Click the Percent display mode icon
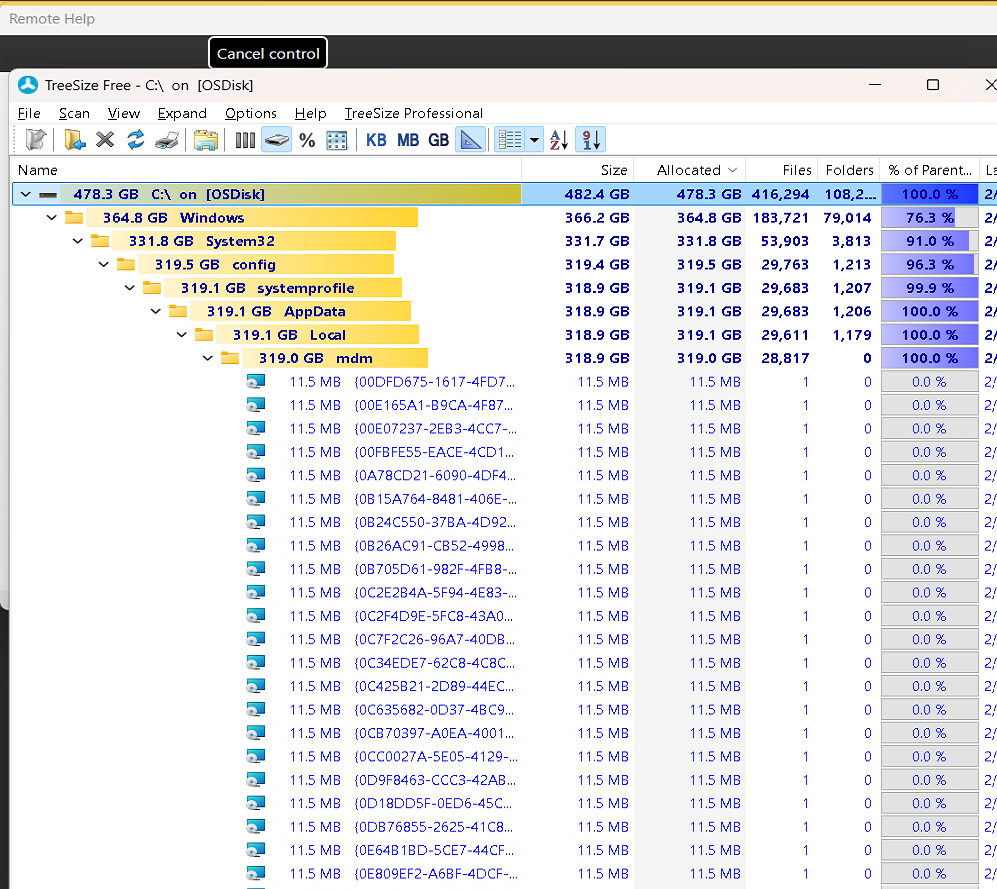997x889 pixels. click(x=307, y=140)
